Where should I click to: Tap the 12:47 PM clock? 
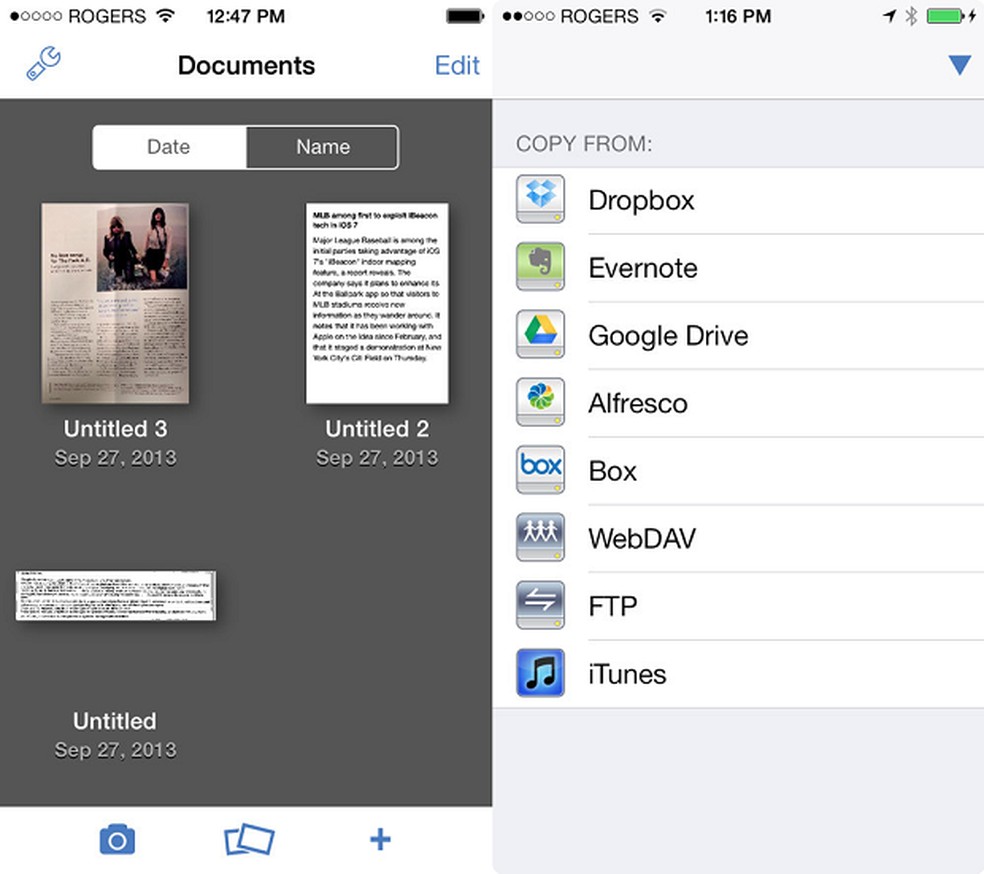point(245,16)
